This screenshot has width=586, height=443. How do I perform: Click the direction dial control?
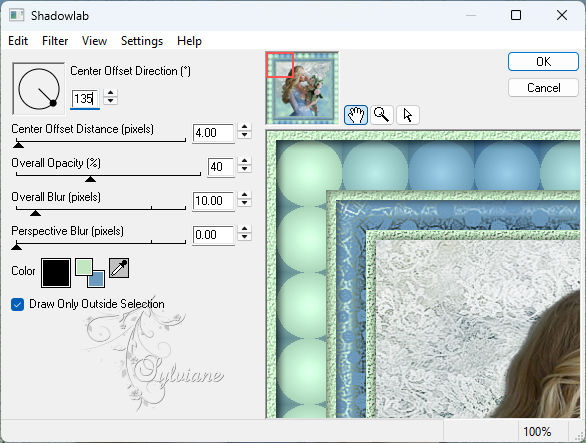pos(38,89)
